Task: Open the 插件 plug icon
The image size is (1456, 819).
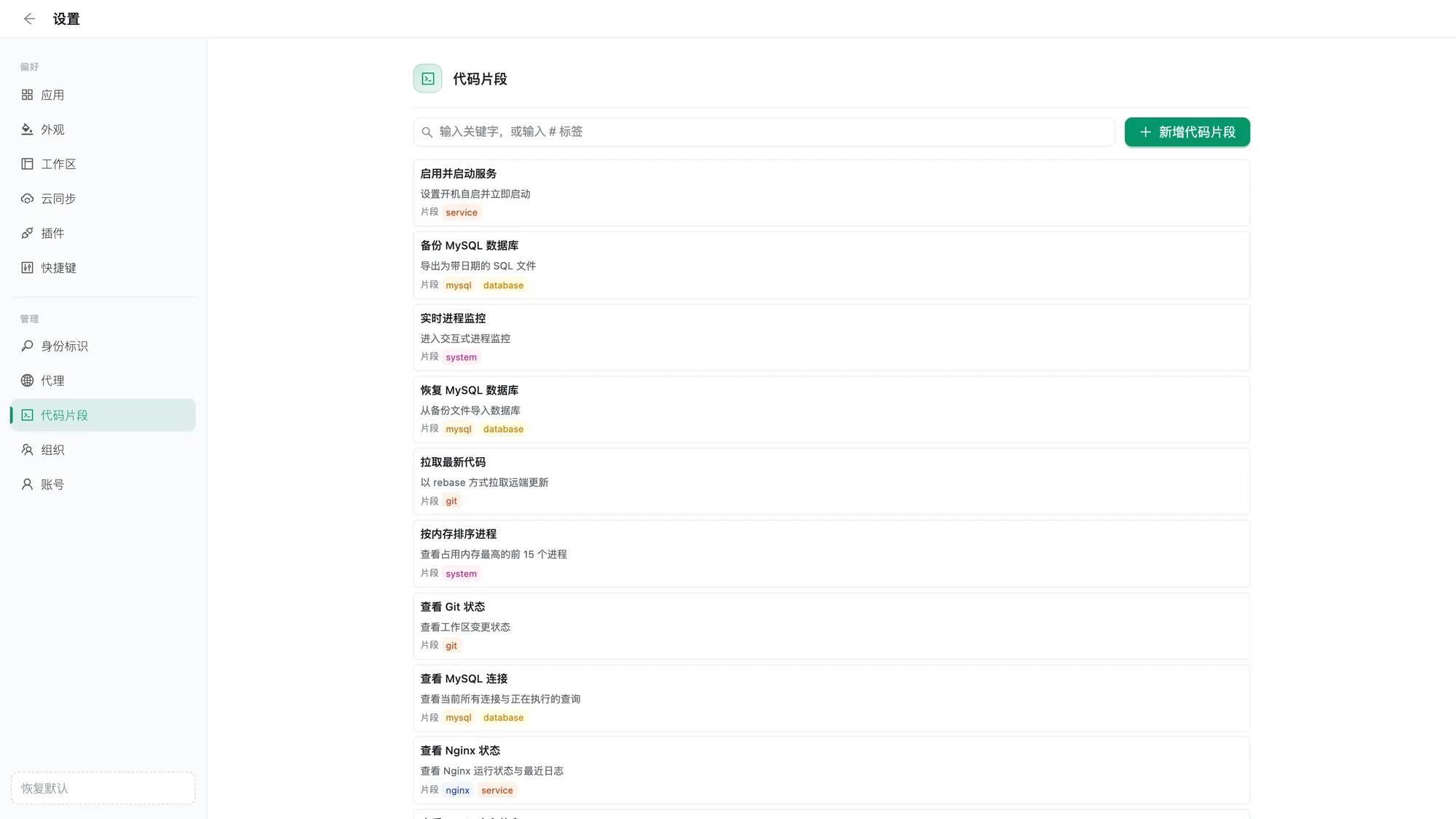Action: tap(27, 233)
